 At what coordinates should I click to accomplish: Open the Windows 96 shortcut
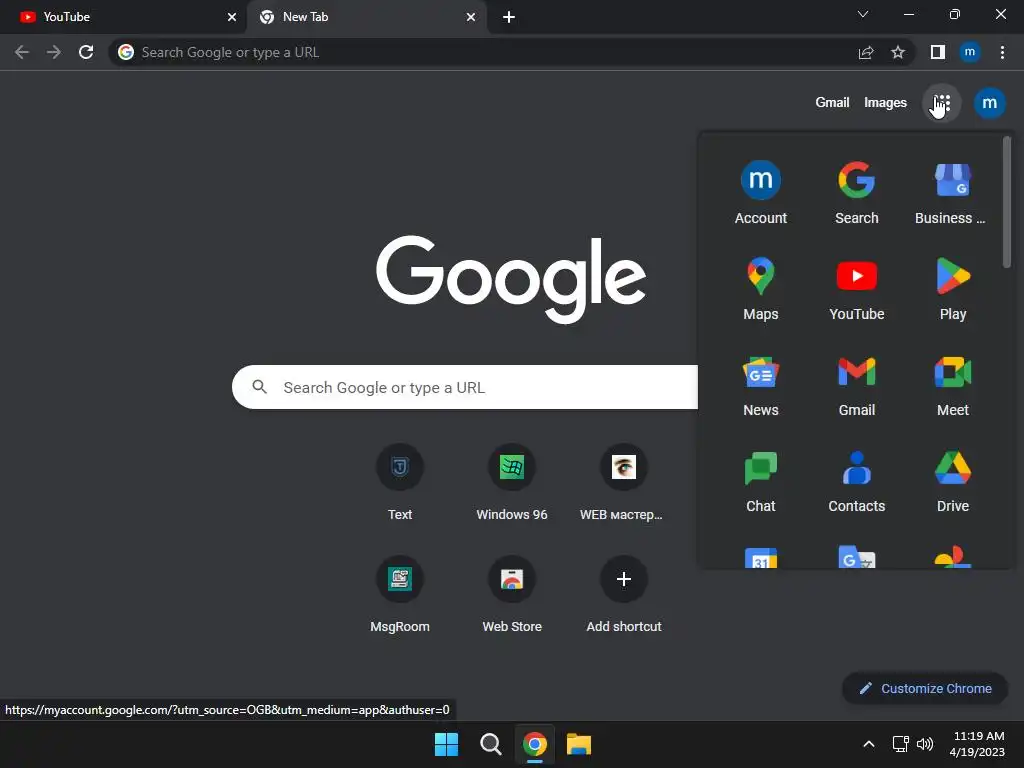[511, 483]
